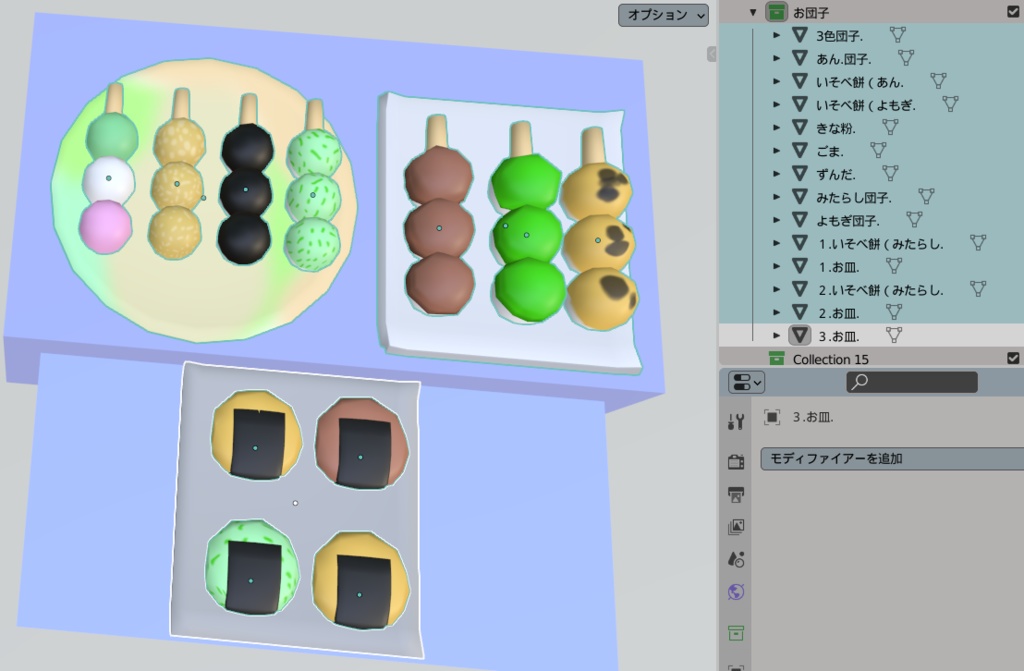Image resolution: width=1024 pixels, height=671 pixels.
Task: Select the 2.お皿. name in the outliner
Action: pos(839,313)
